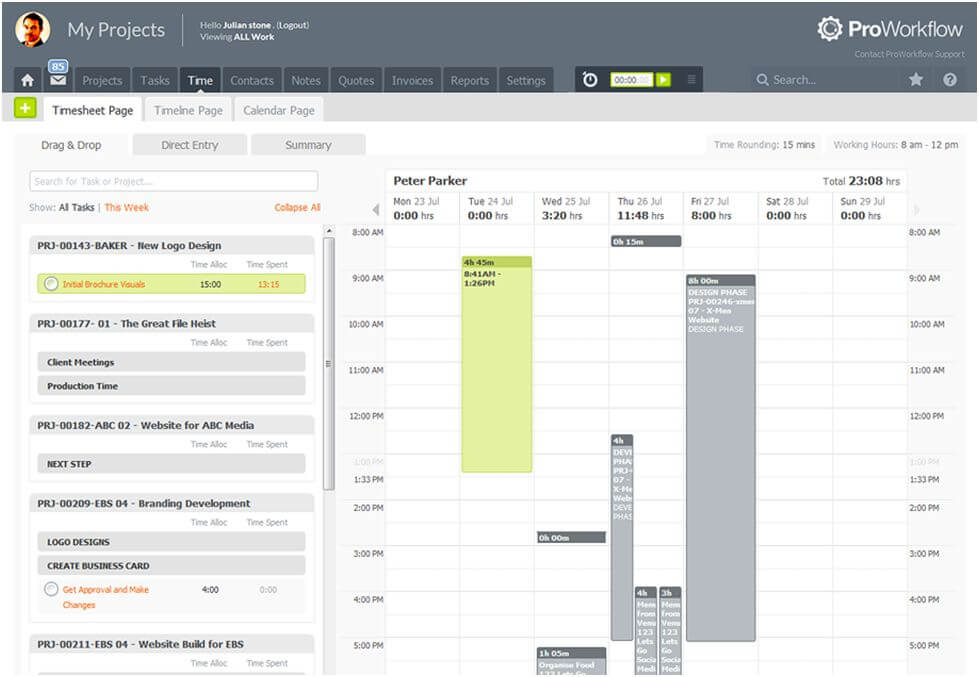
Task: Go to the Home icon tab
Action: pos(28,81)
